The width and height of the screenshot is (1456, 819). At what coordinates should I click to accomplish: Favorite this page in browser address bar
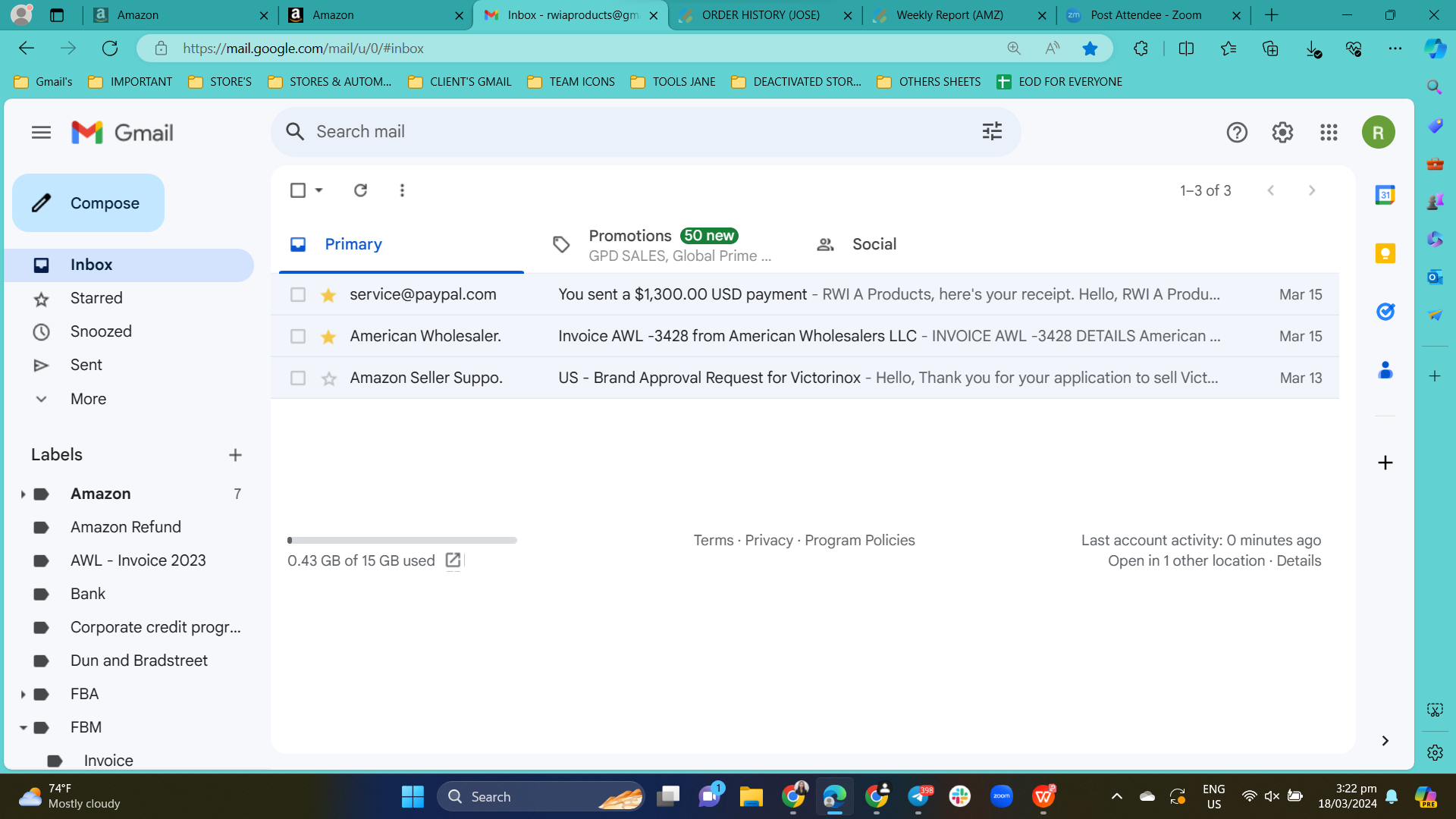click(1090, 49)
